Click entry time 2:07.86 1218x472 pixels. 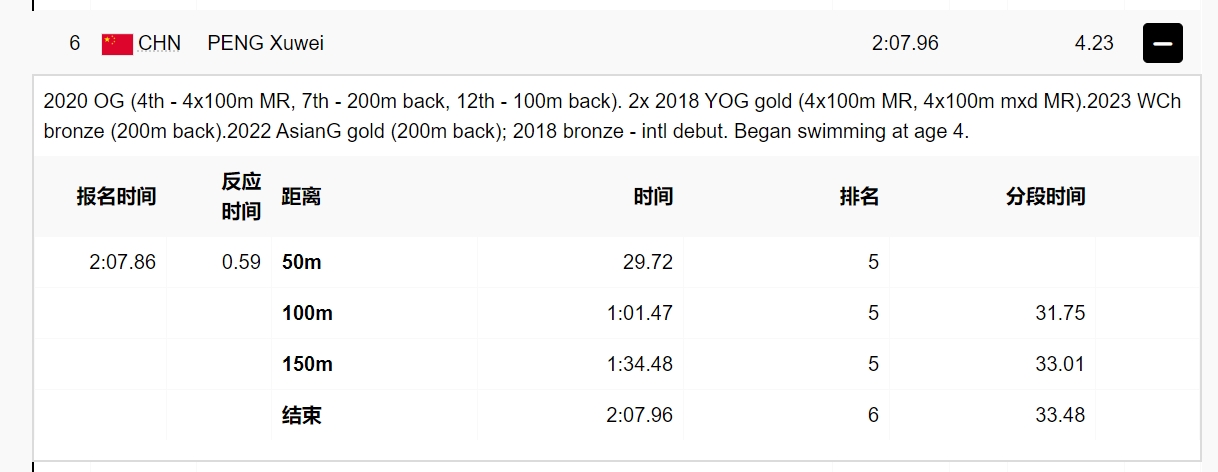point(122,262)
